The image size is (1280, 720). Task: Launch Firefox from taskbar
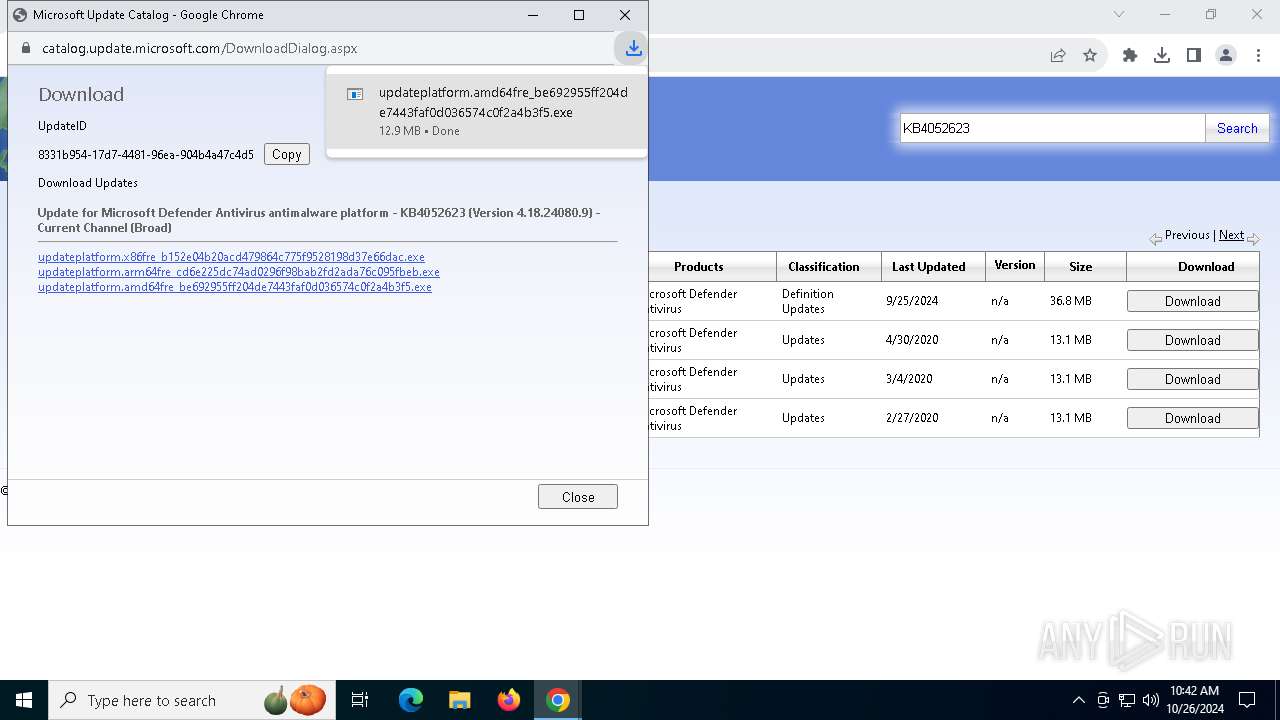tap(509, 700)
